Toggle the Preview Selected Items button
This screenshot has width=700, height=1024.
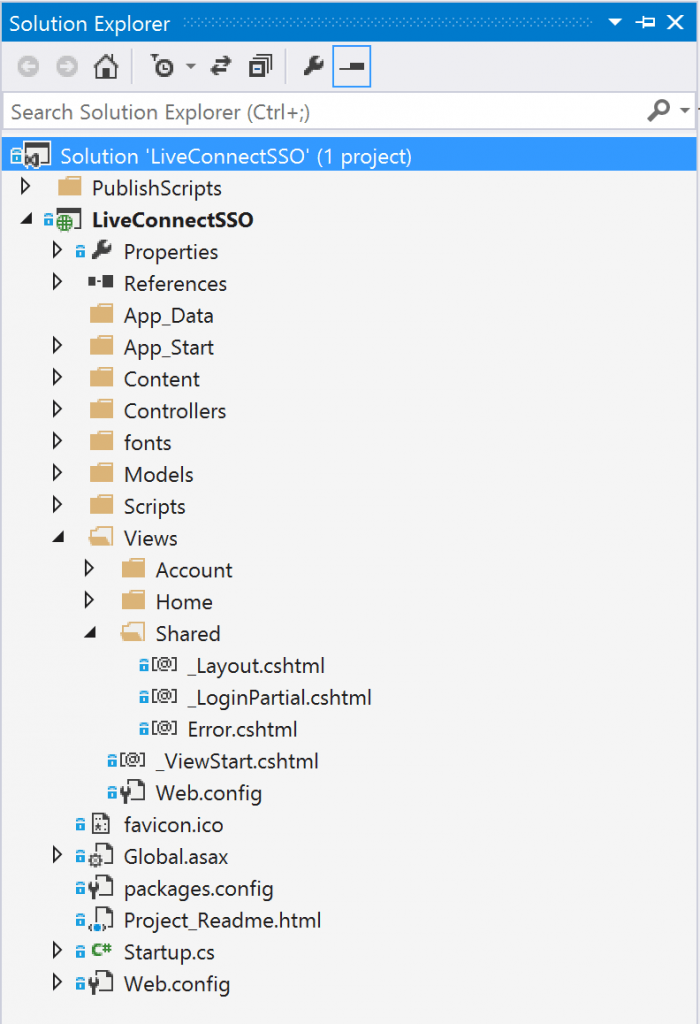coord(352,66)
